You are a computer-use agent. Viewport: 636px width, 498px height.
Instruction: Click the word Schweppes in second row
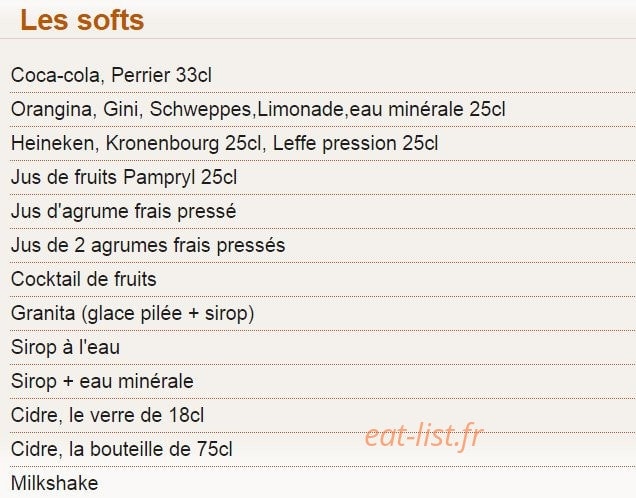point(201,109)
